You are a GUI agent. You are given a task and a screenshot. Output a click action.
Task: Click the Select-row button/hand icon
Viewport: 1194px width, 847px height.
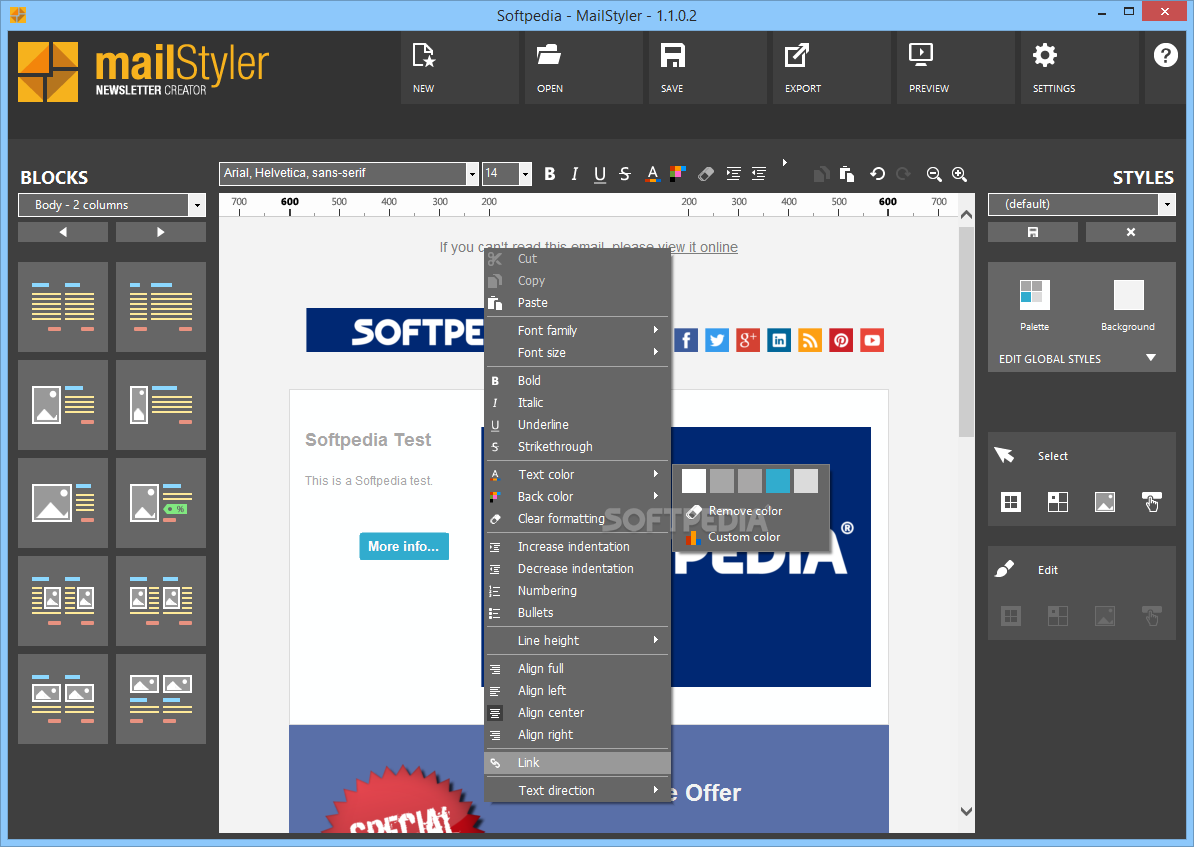click(x=1151, y=501)
